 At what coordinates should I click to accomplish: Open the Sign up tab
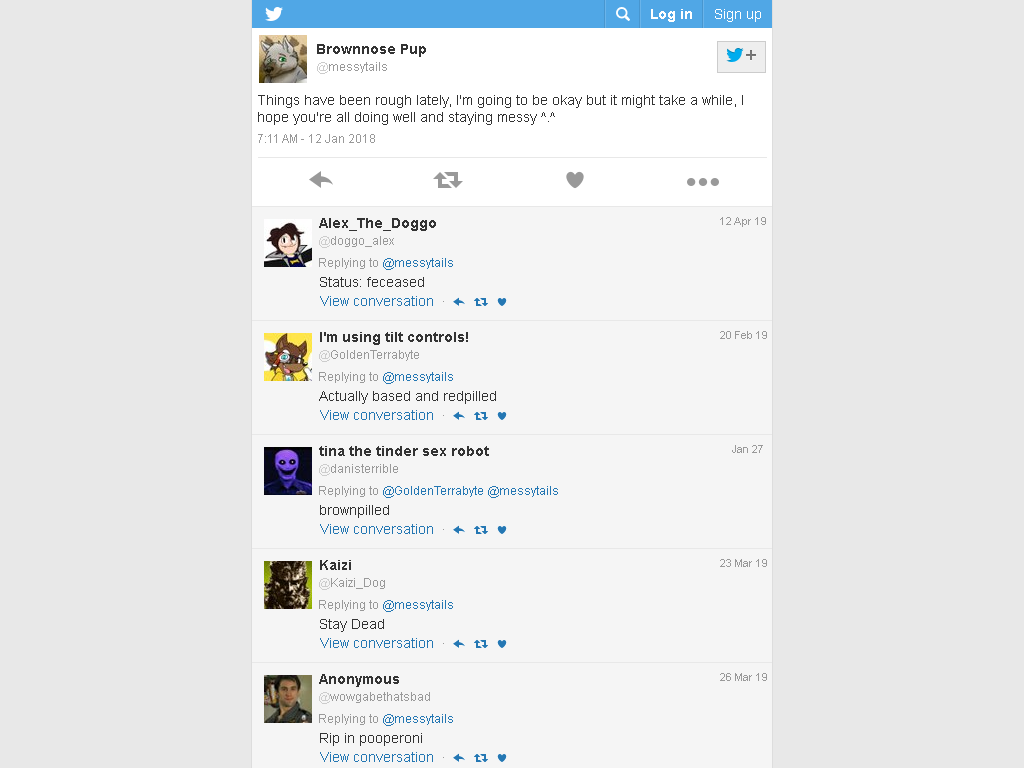(x=737, y=14)
